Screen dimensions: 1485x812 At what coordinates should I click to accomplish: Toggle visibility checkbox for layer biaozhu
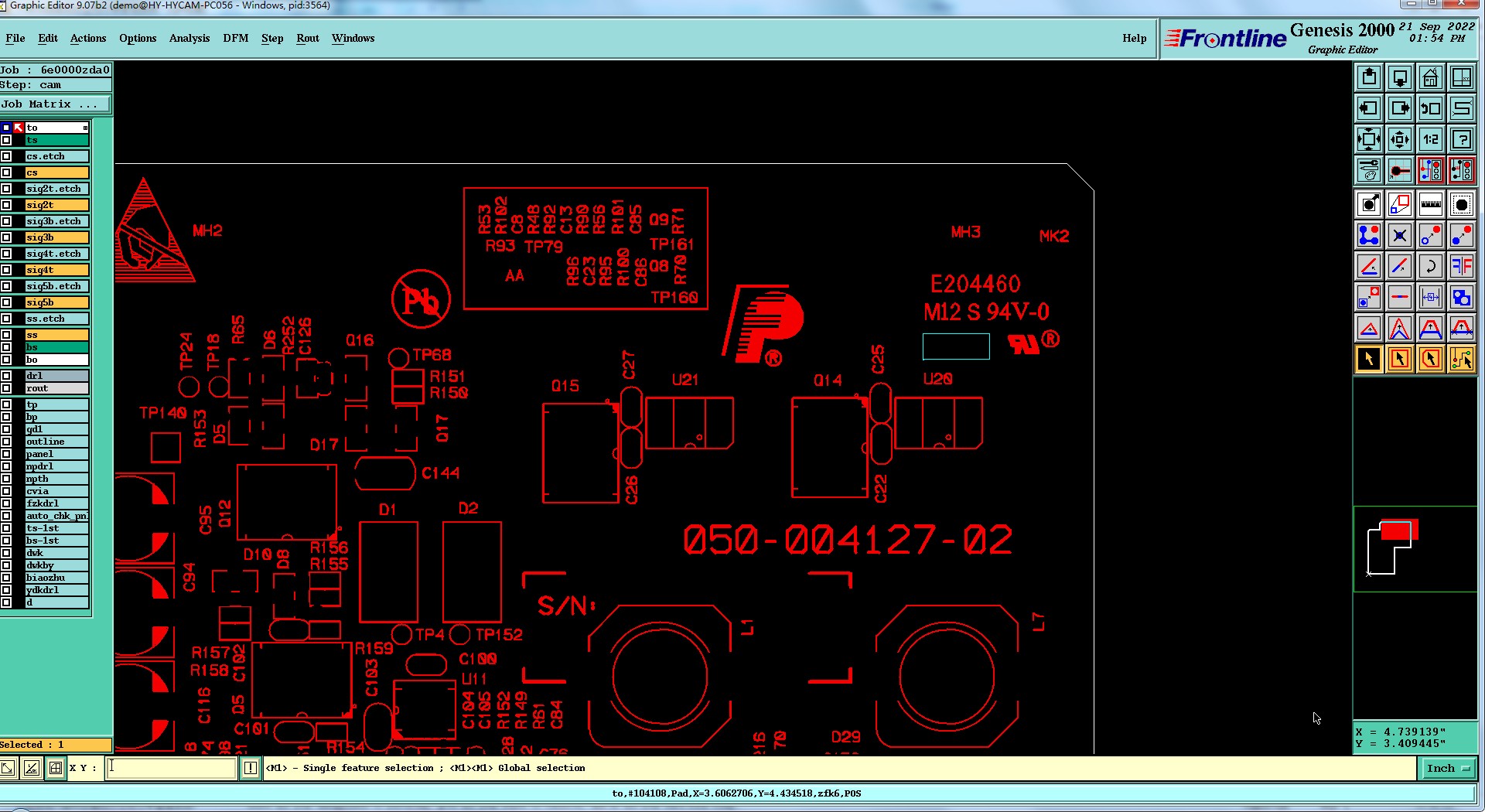coord(6,578)
